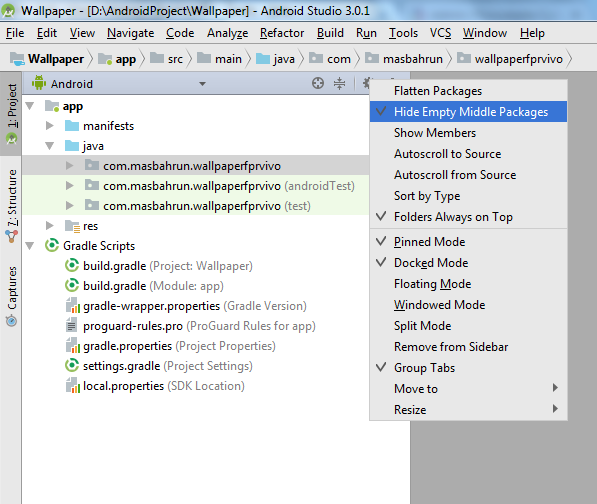The width and height of the screenshot is (597, 504).
Task: Open the Analyze menu
Action: click(227, 33)
